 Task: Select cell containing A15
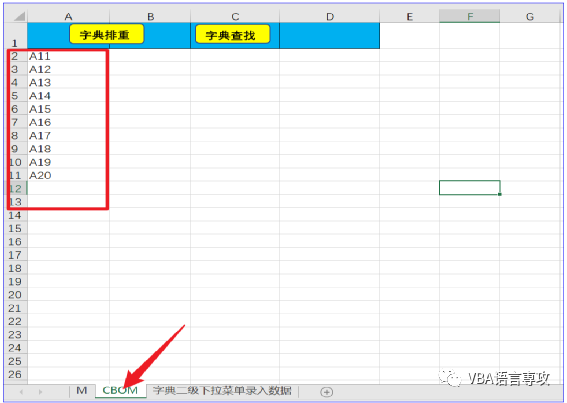pyautogui.click(x=68, y=109)
